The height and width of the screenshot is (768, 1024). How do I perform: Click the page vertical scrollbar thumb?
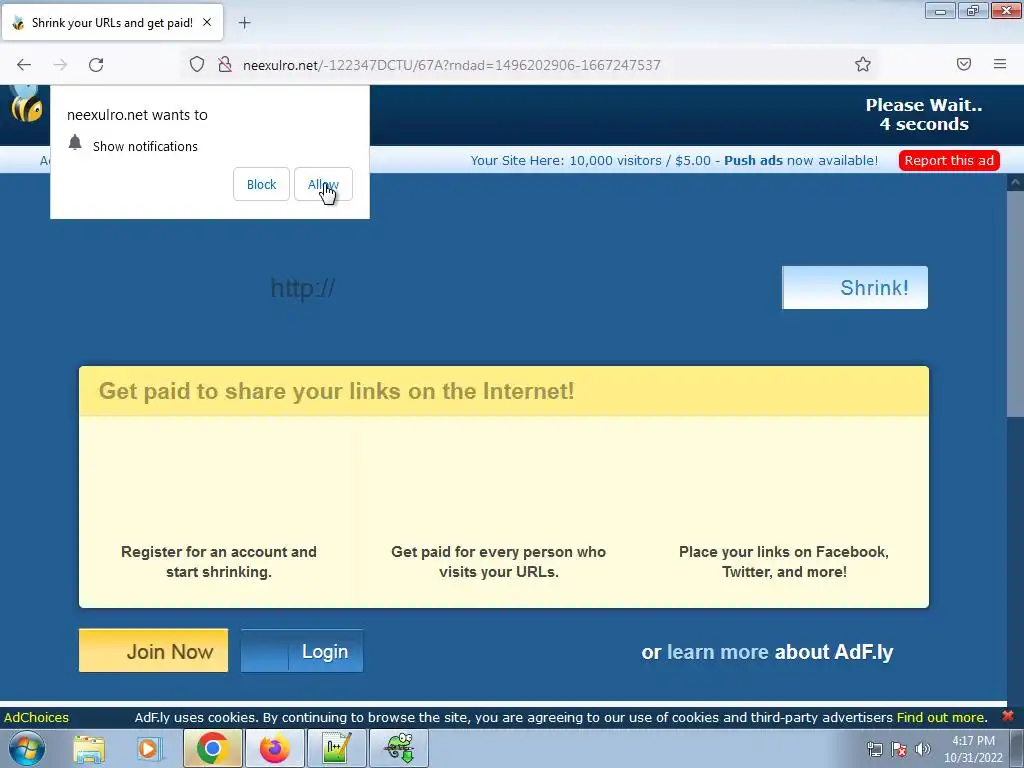pyautogui.click(x=1016, y=303)
